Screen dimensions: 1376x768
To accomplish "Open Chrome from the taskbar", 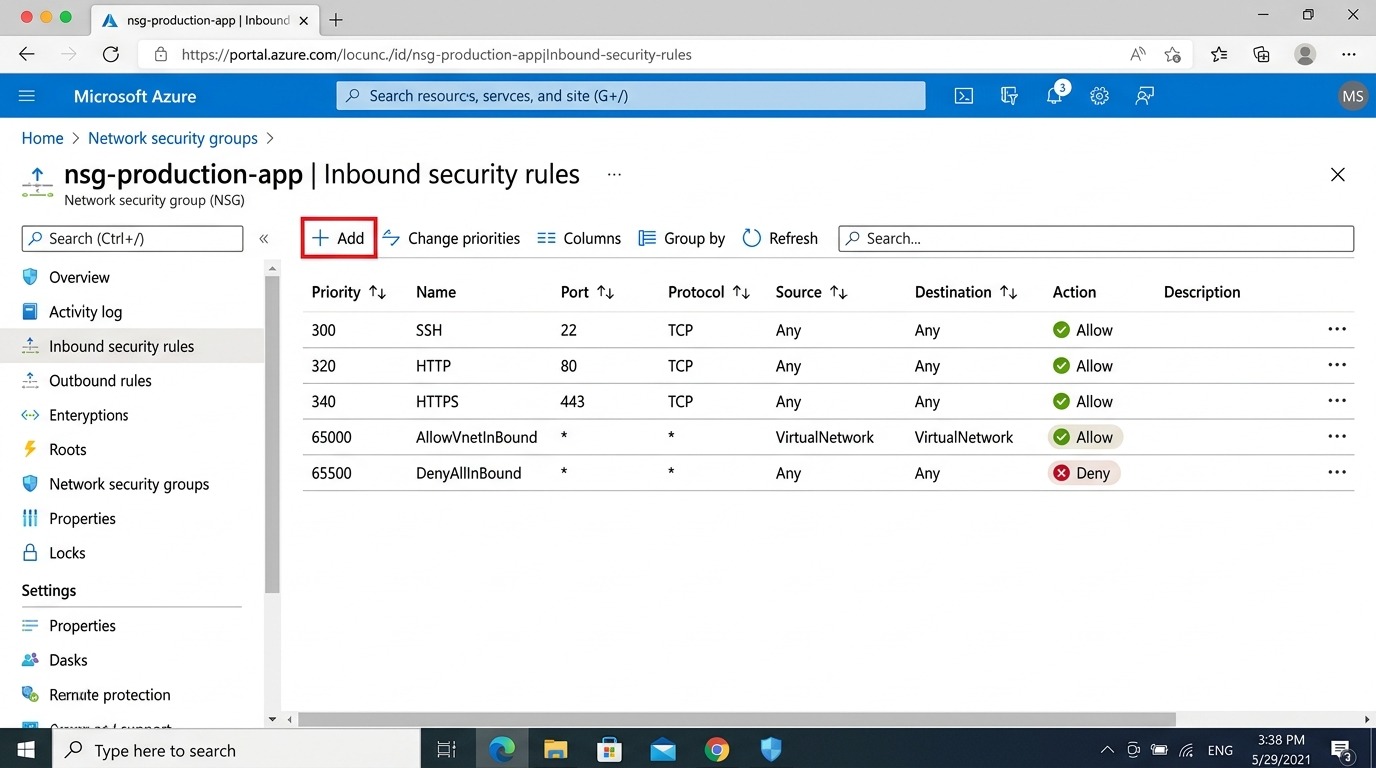I will click(716, 749).
